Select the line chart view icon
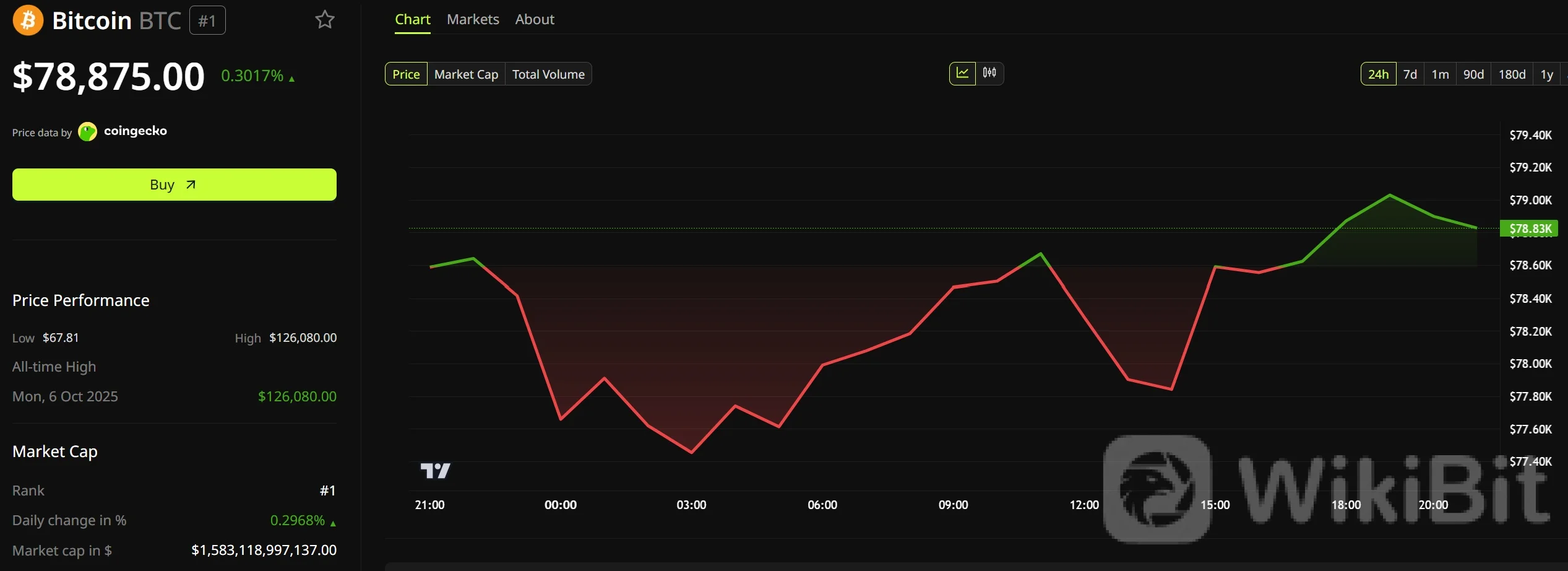This screenshot has height=571, width=1568. [962, 73]
